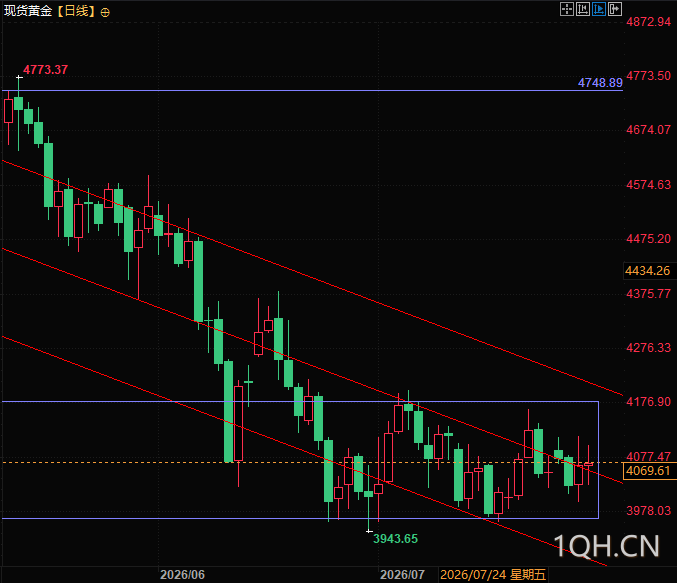Click the 2026/07 date axis label
Viewport: 677px width, 583px height.
tap(402, 575)
